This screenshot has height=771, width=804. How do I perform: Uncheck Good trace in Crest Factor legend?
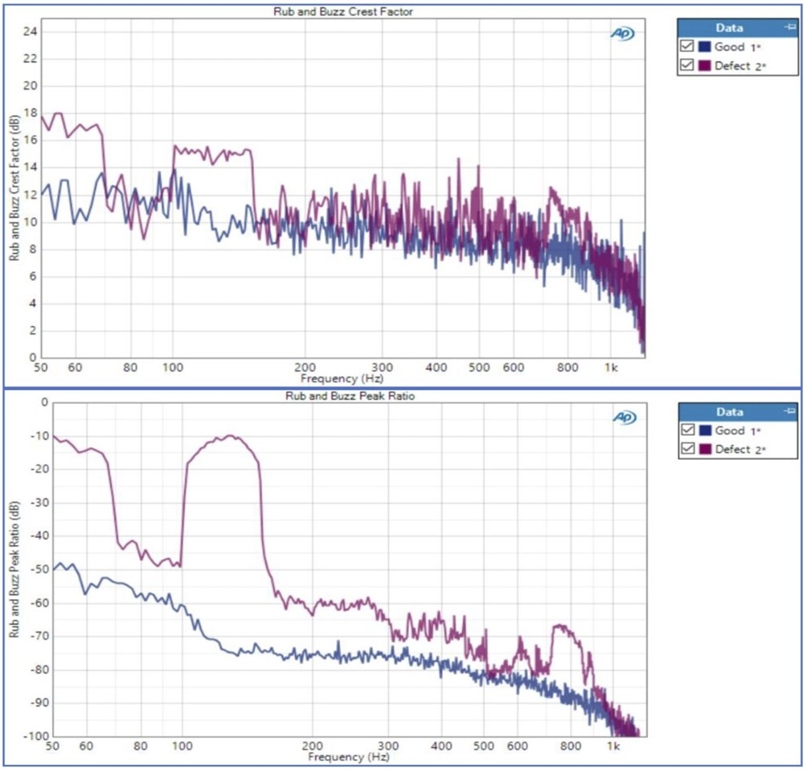tap(687, 46)
